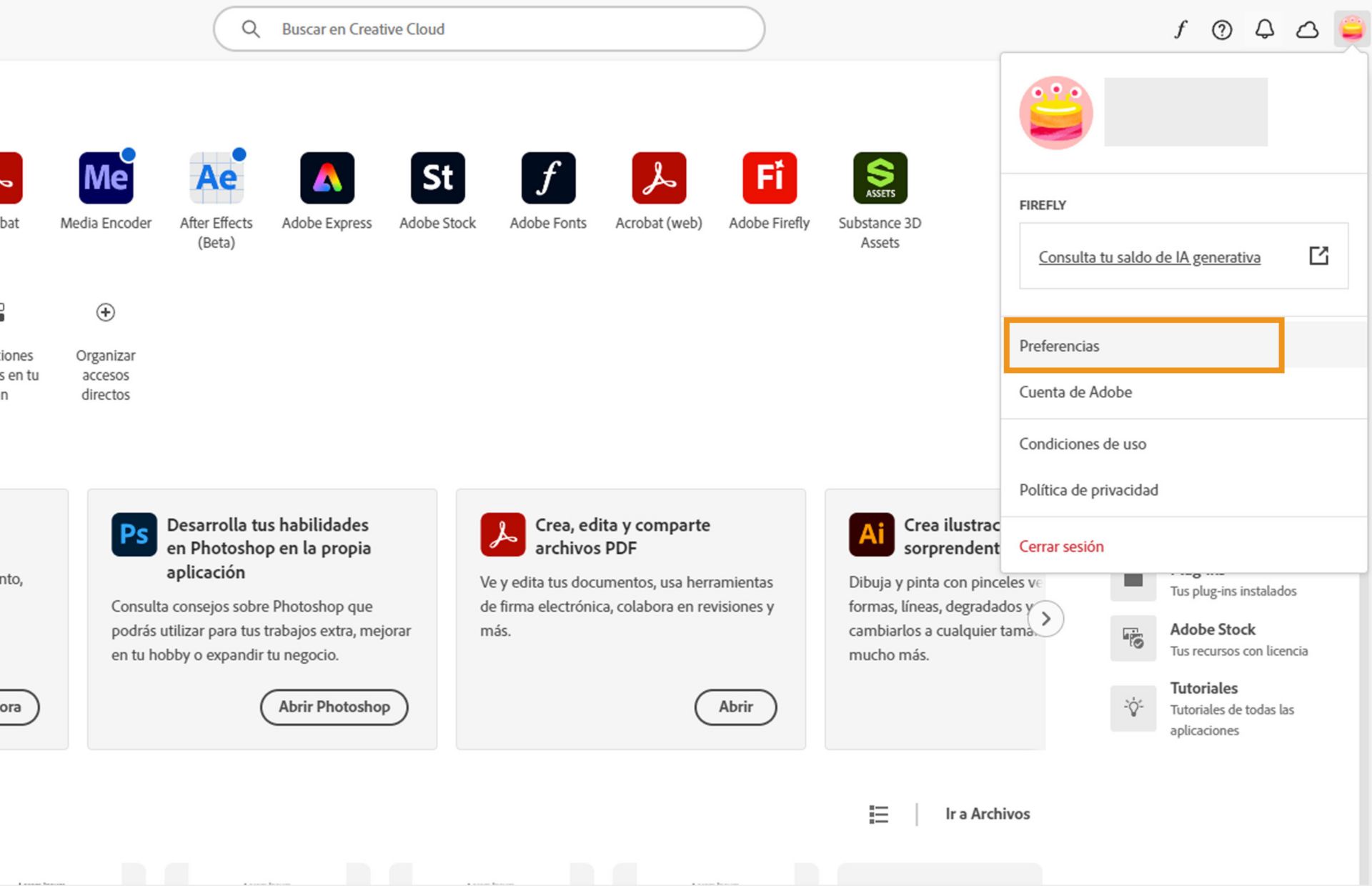1372x886 pixels.
Task: Open Substance 3D Assets icon
Action: [880, 178]
